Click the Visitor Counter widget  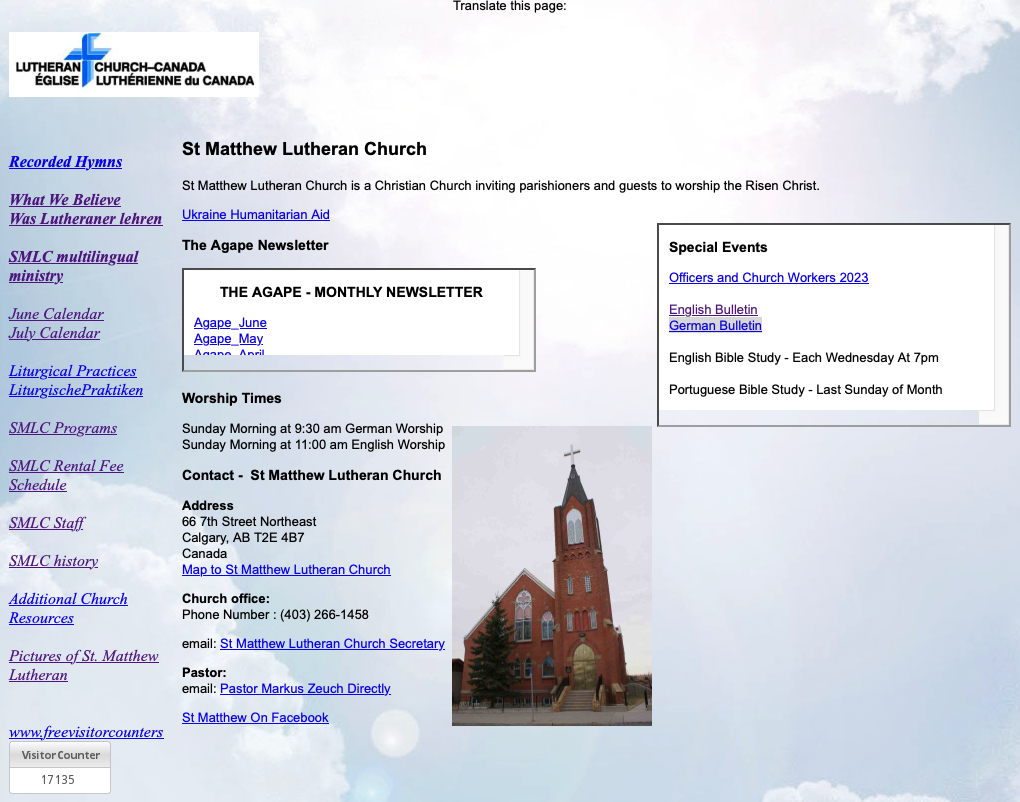click(x=60, y=767)
